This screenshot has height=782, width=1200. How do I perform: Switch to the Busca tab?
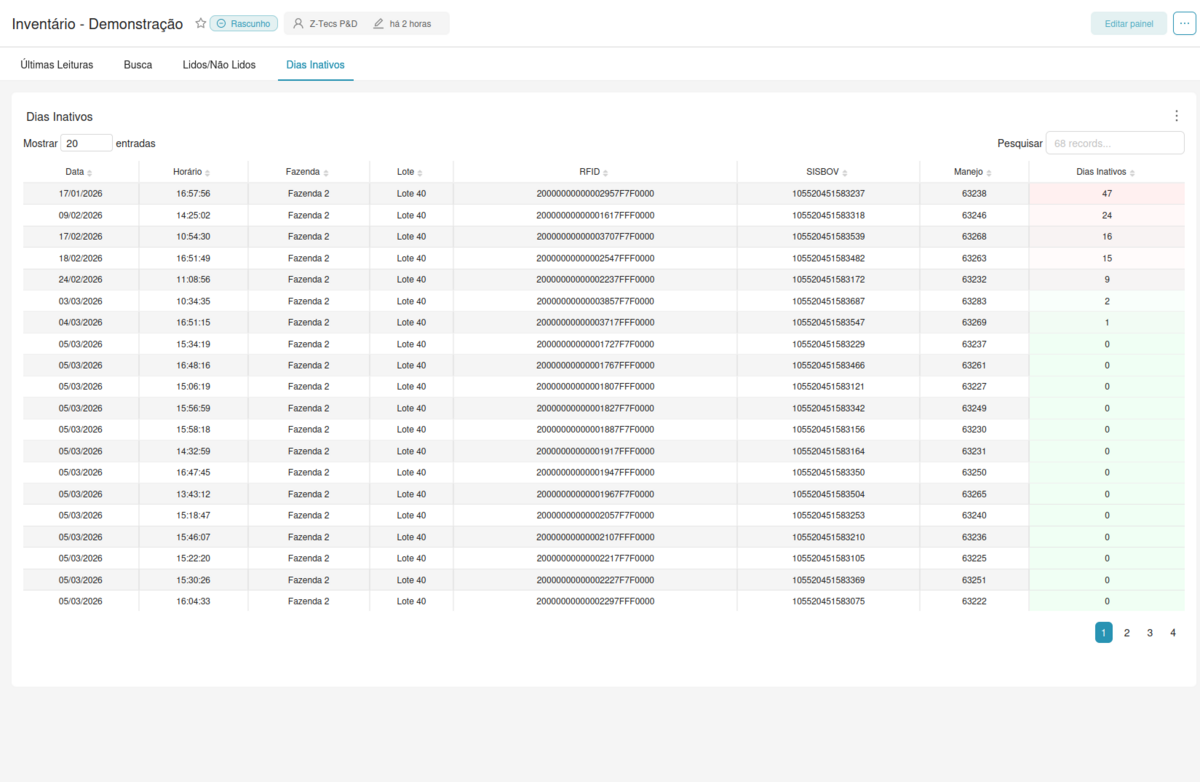coord(137,64)
